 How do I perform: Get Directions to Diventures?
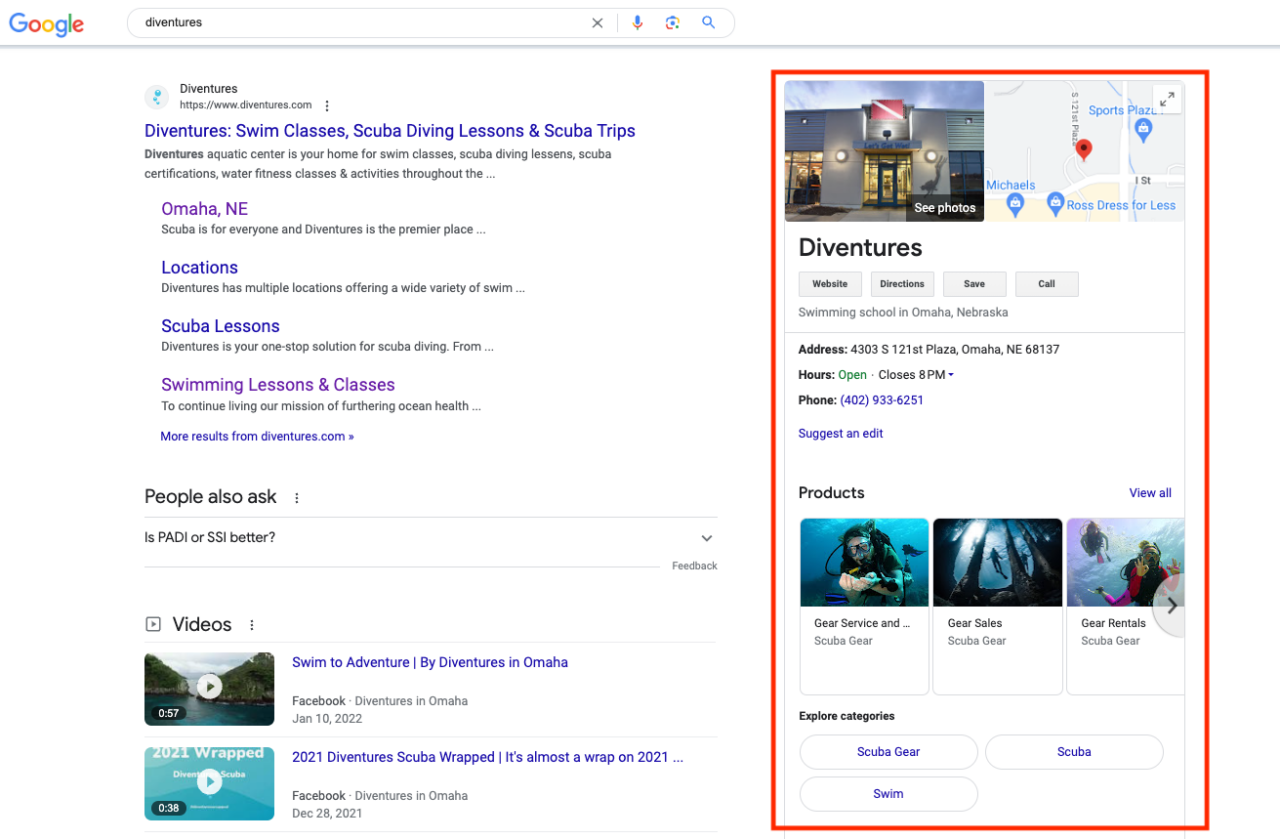(901, 283)
